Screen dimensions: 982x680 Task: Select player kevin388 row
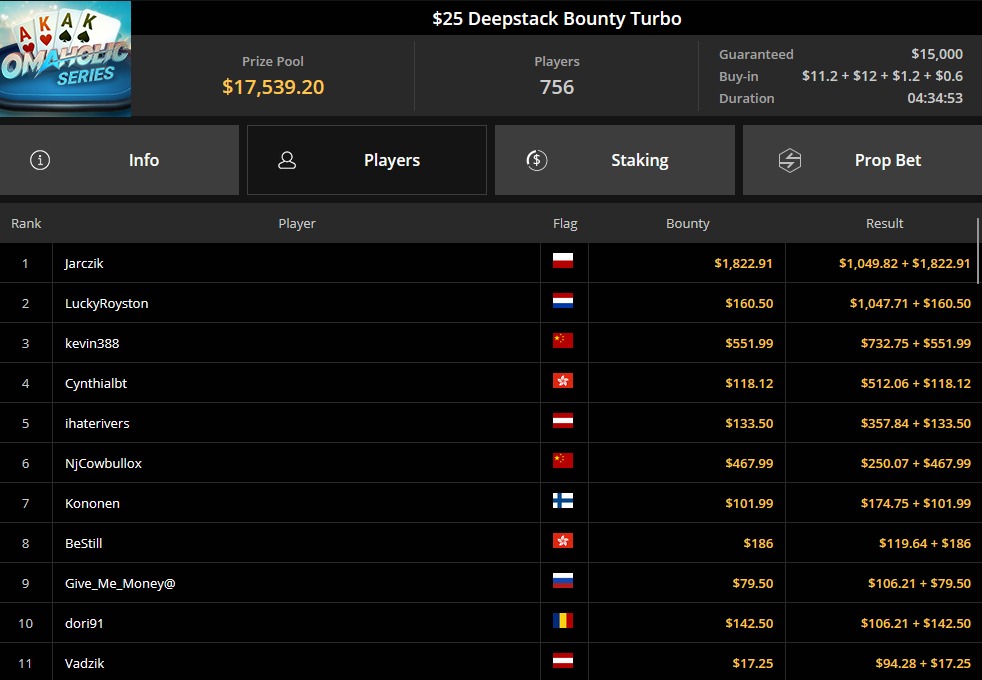pyautogui.click(x=491, y=343)
